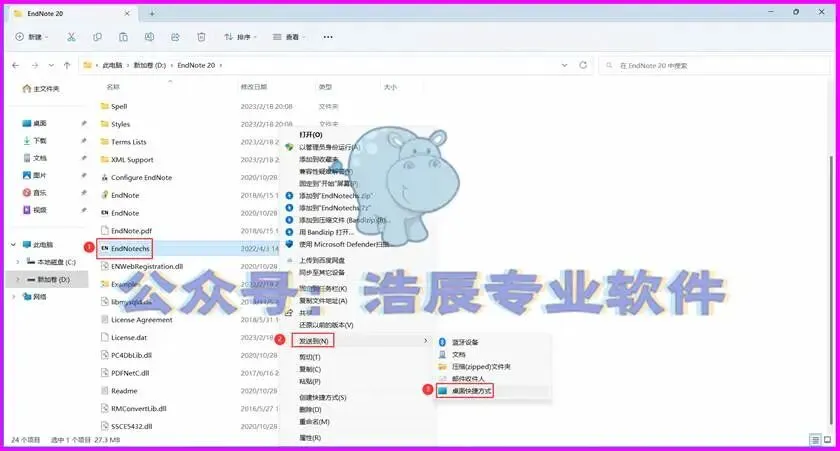Choose 重命名(M) in the context menu
Screen dimensions: 840x451
[314, 422]
